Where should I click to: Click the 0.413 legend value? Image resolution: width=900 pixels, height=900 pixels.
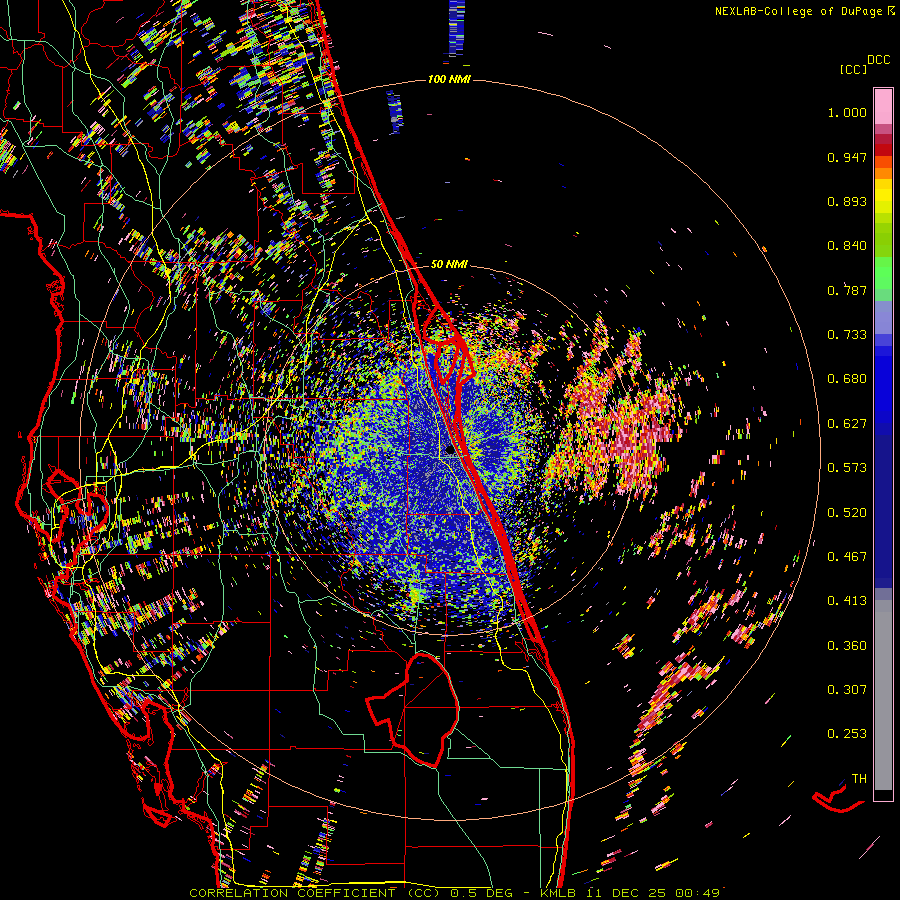point(847,601)
